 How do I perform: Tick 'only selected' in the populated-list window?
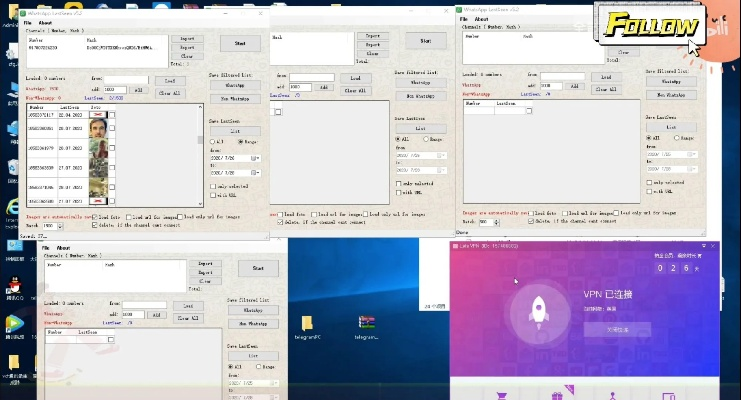[x=212, y=185]
